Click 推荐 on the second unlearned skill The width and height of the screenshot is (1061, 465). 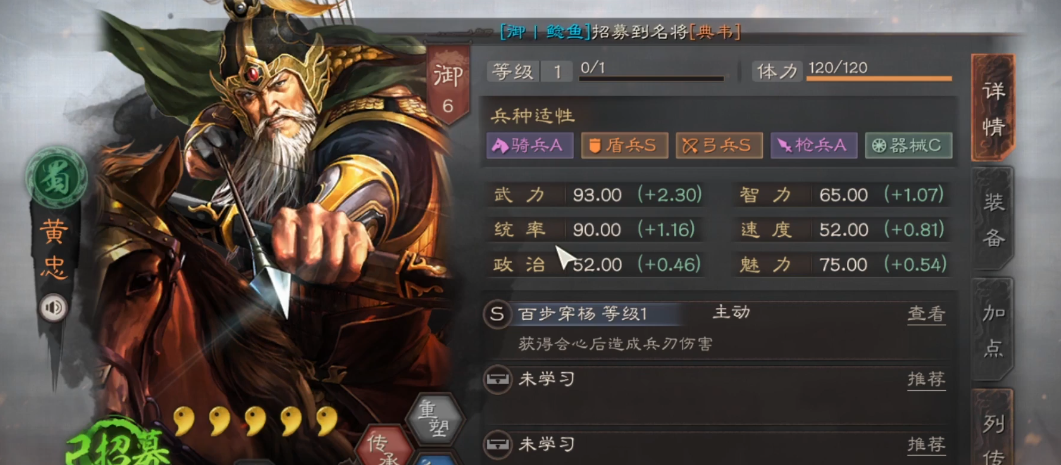(926, 445)
